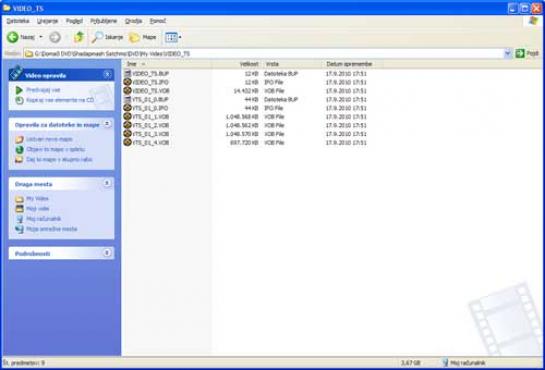Click the My Videos link in Other places

(37, 198)
